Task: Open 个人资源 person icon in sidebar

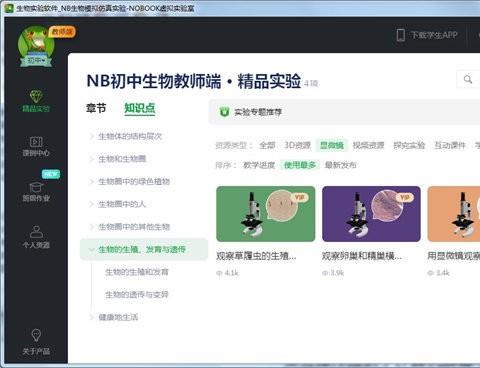Action: click(x=36, y=232)
